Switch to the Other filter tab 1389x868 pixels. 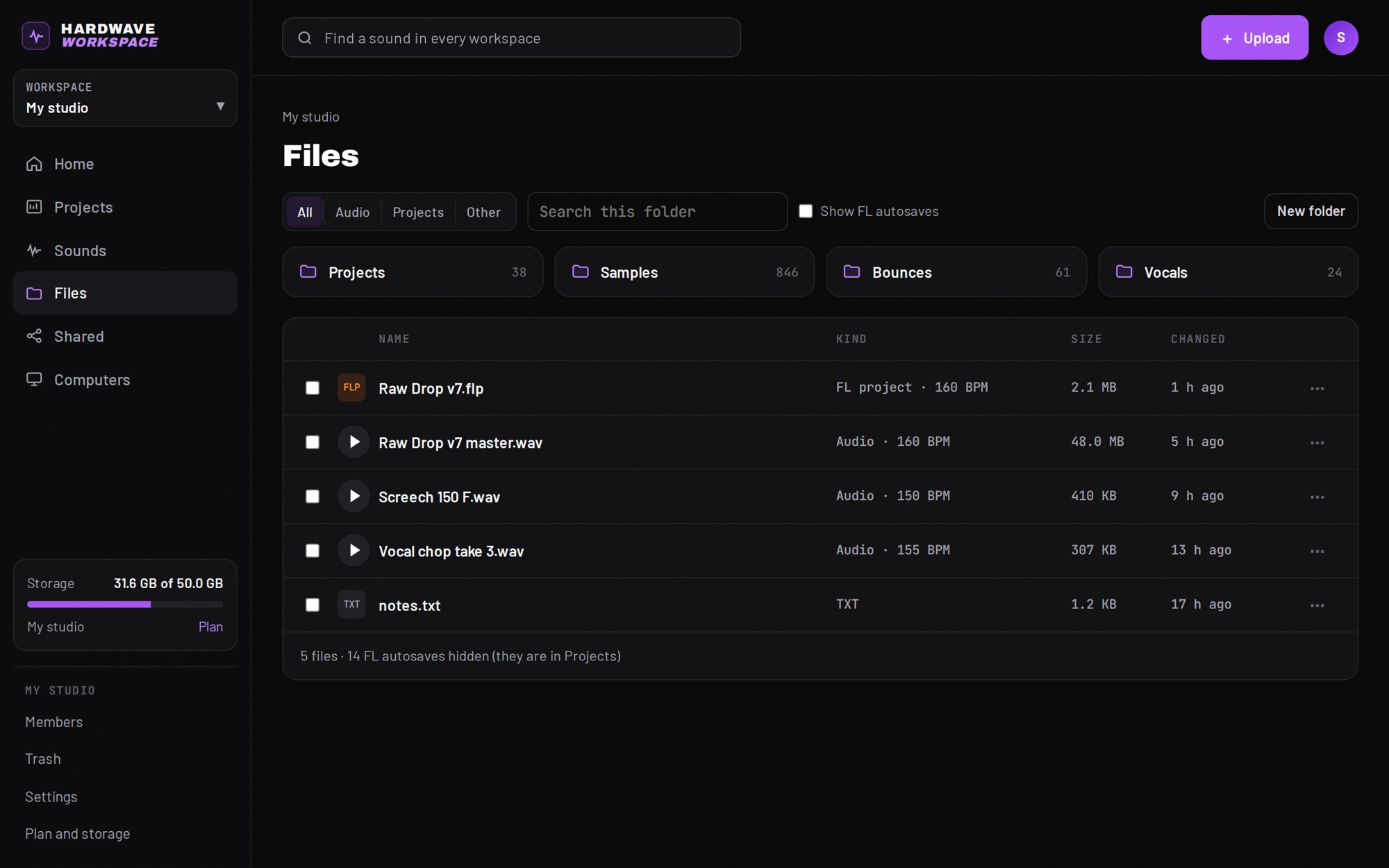[483, 212]
